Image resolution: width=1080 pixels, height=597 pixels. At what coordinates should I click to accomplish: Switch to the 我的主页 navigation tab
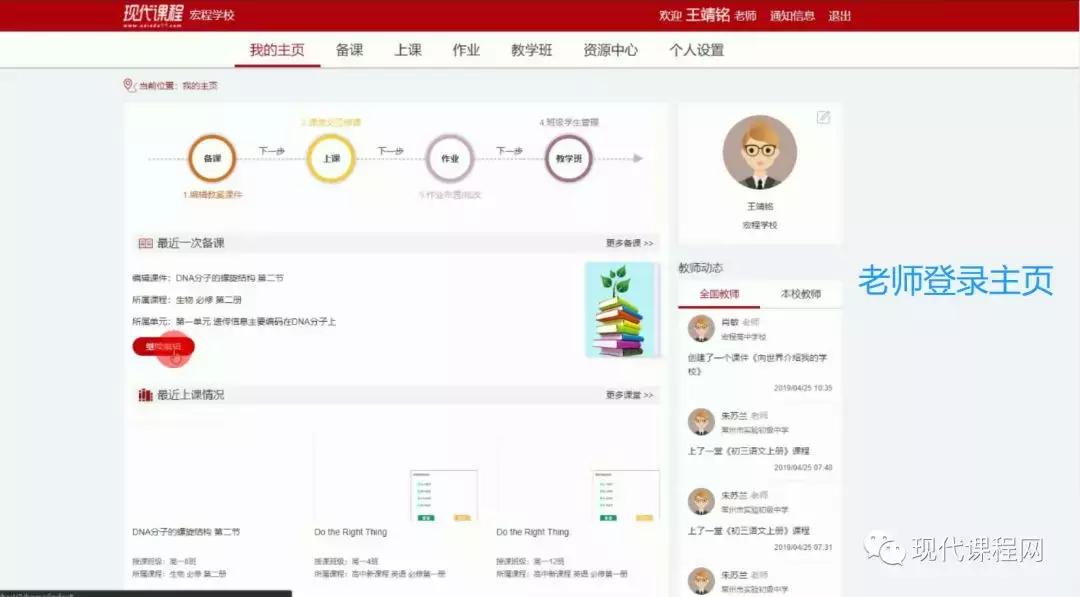point(277,48)
